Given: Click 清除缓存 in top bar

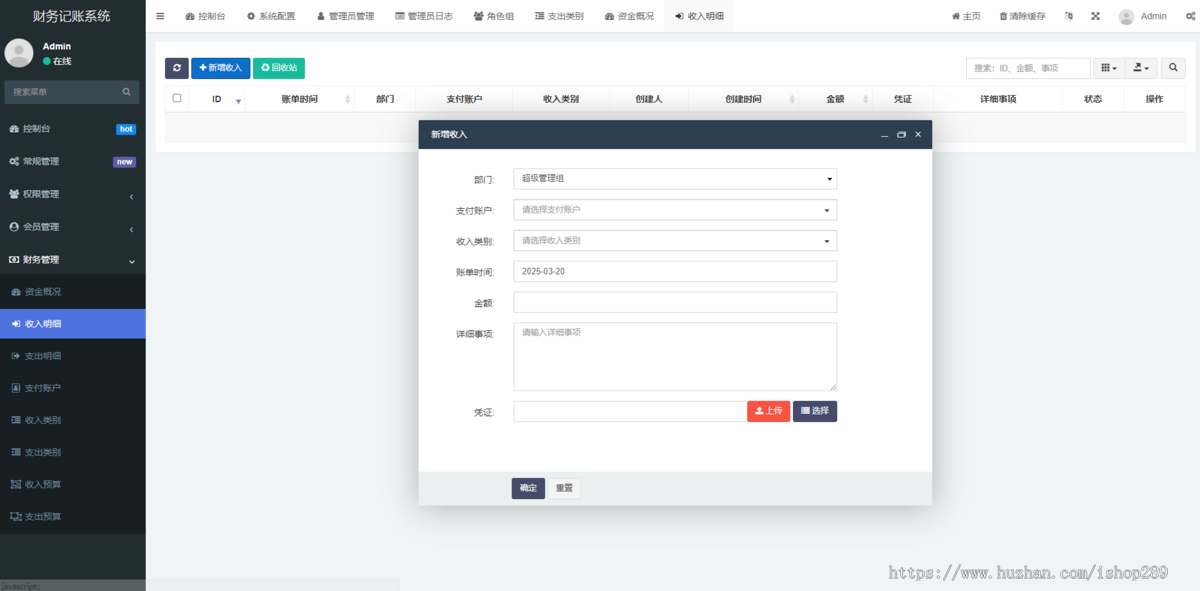Looking at the screenshot, I should [x=1023, y=16].
